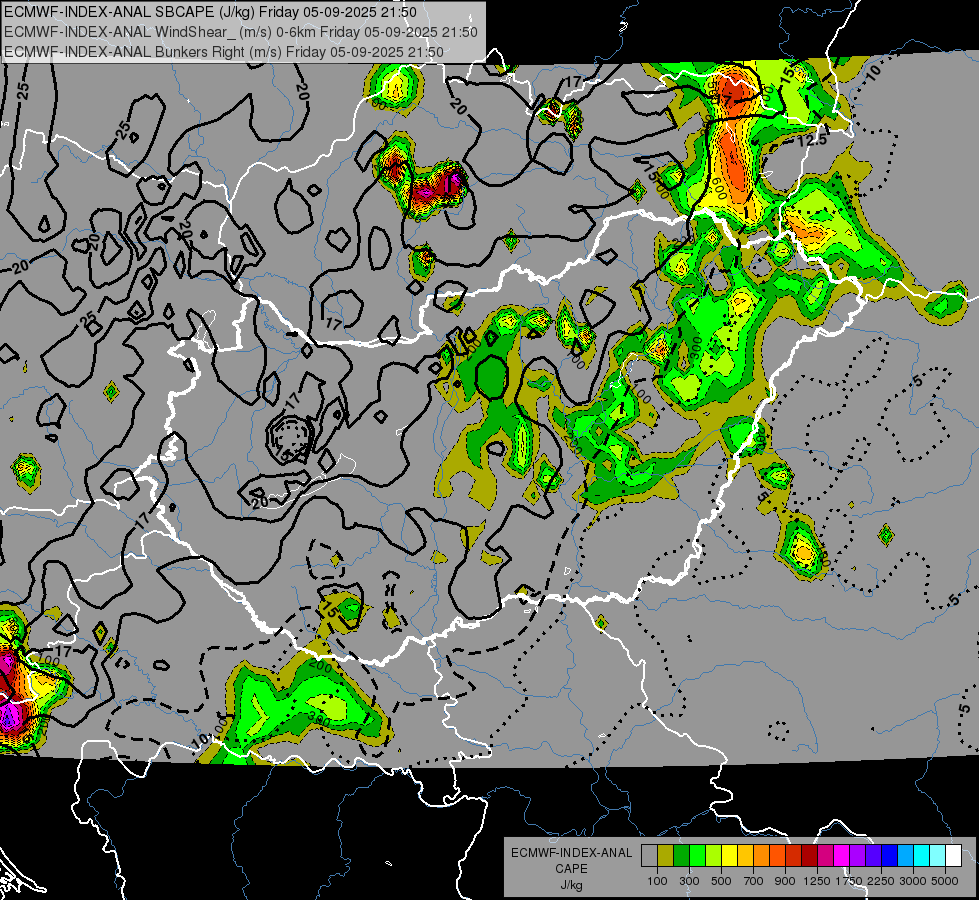Click the 900 legend scale label
This screenshot has height=900, width=979.
coord(785,881)
